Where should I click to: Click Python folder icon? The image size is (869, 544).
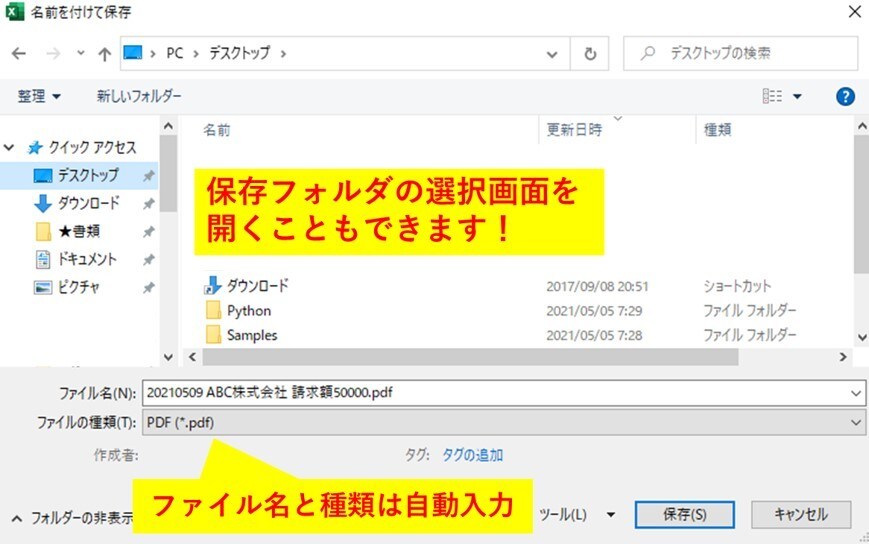pyautogui.click(x=213, y=310)
